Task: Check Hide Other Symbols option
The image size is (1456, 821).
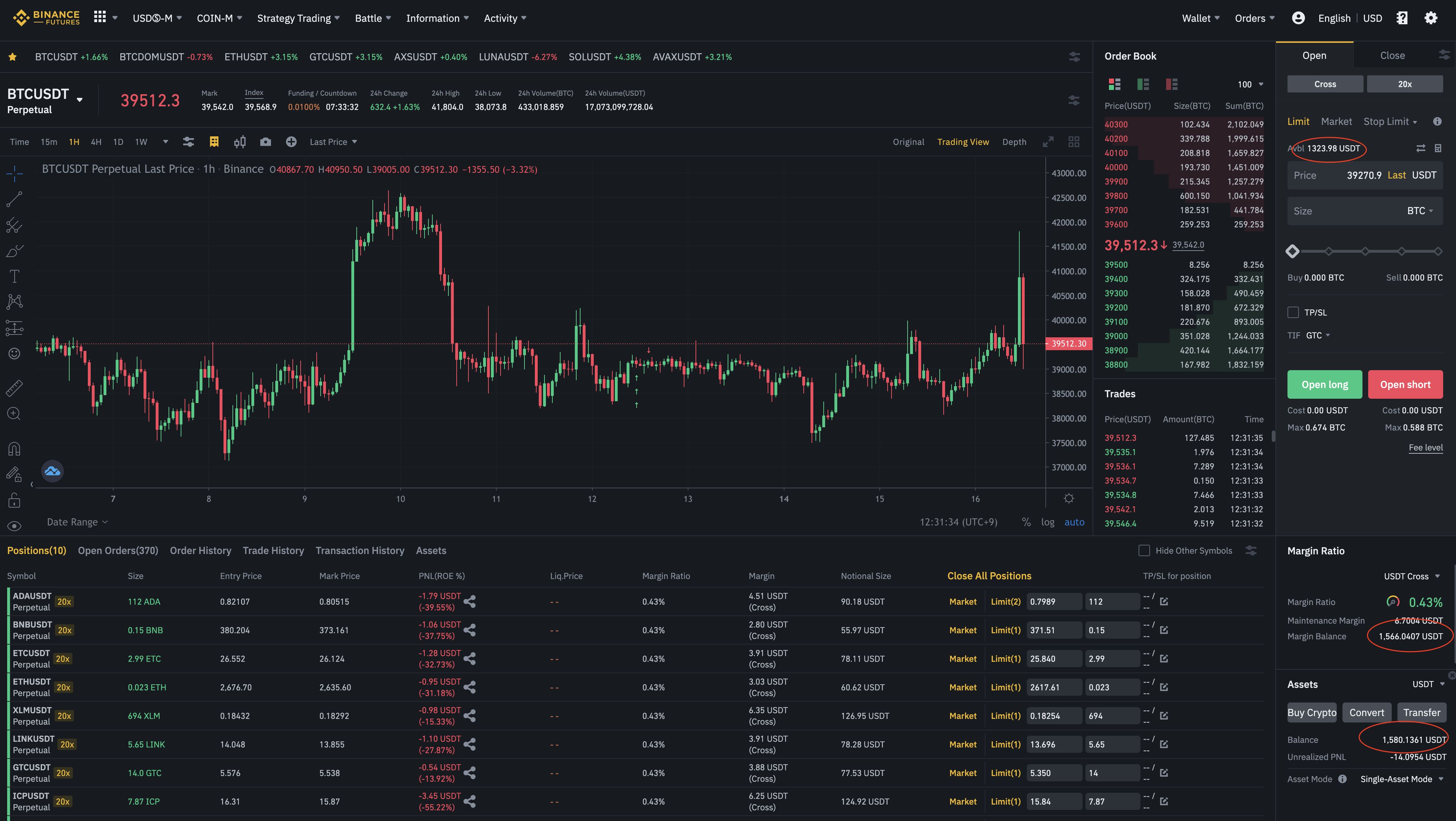Action: [x=1144, y=550]
